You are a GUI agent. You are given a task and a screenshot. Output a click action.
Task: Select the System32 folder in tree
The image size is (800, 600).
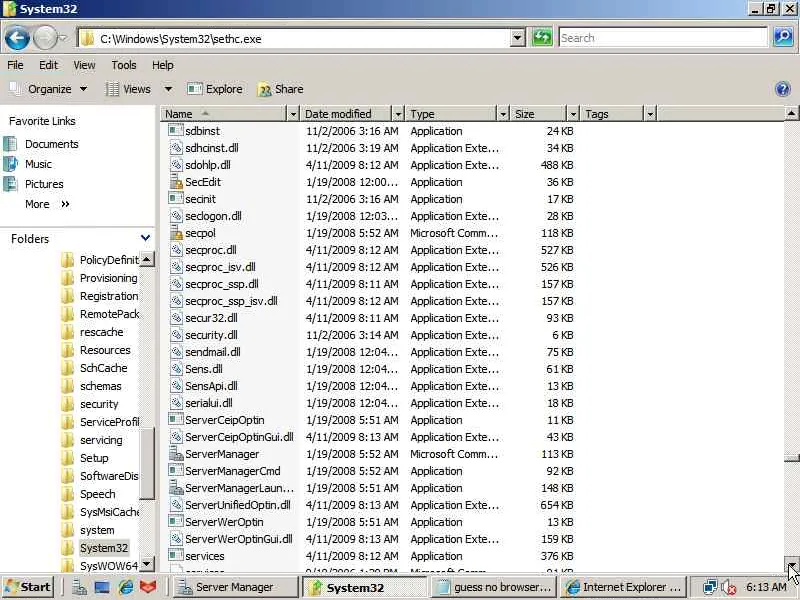[x=104, y=548]
